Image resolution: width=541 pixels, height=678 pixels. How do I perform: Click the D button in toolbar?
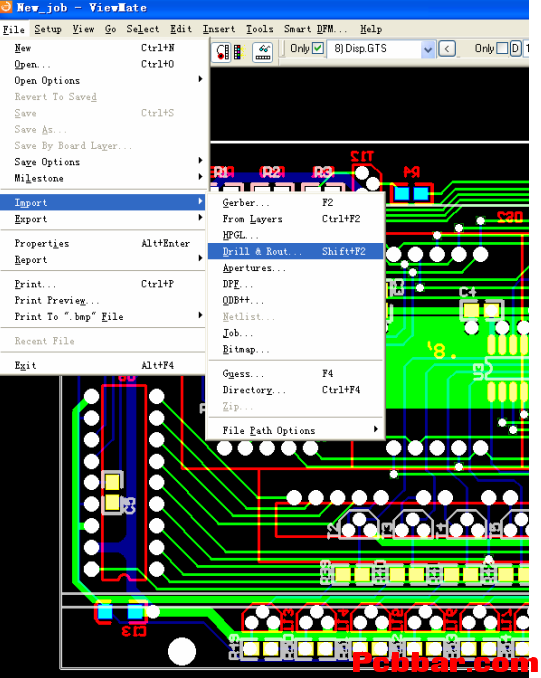tap(515, 48)
